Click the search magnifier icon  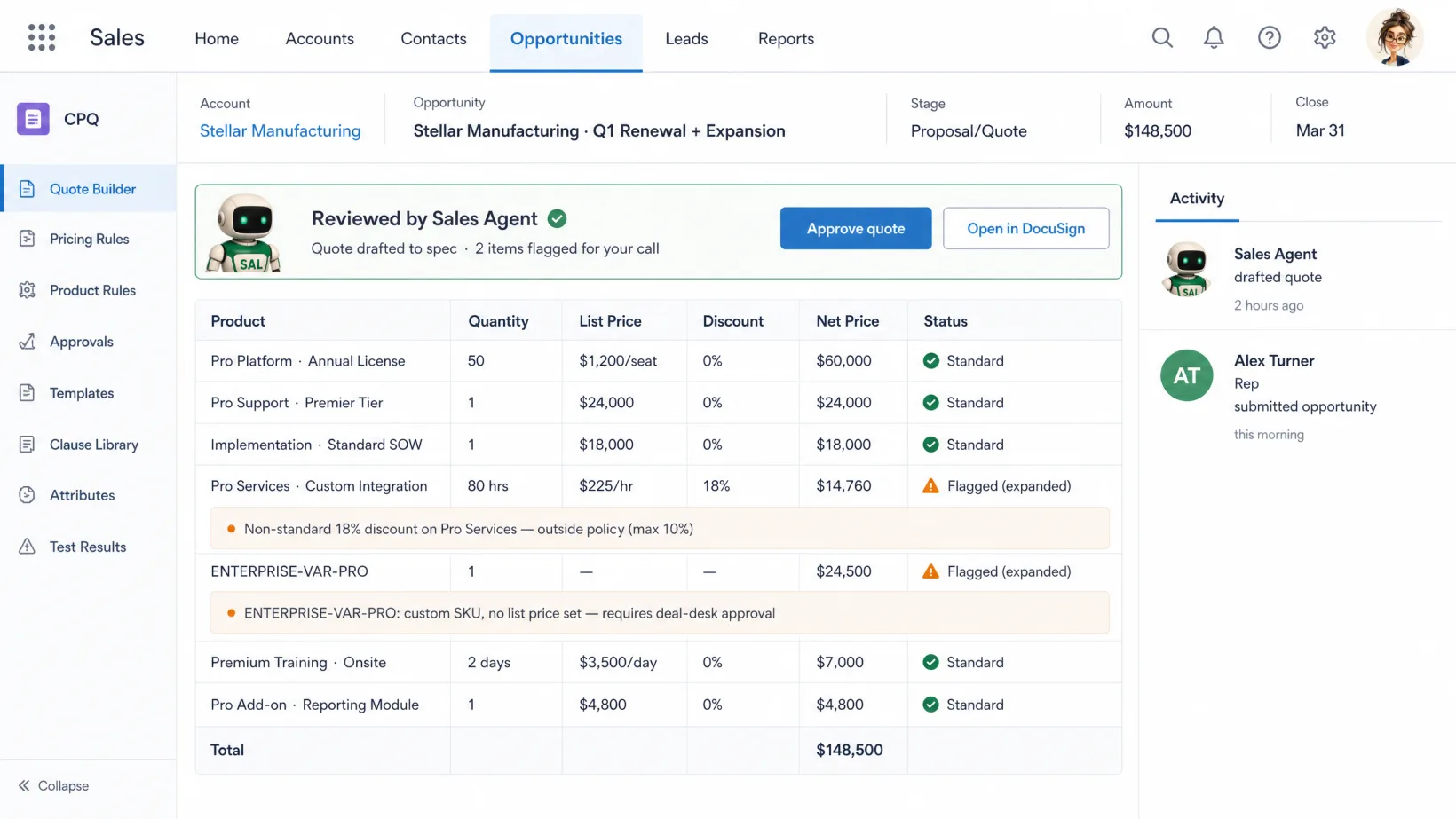click(1162, 37)
